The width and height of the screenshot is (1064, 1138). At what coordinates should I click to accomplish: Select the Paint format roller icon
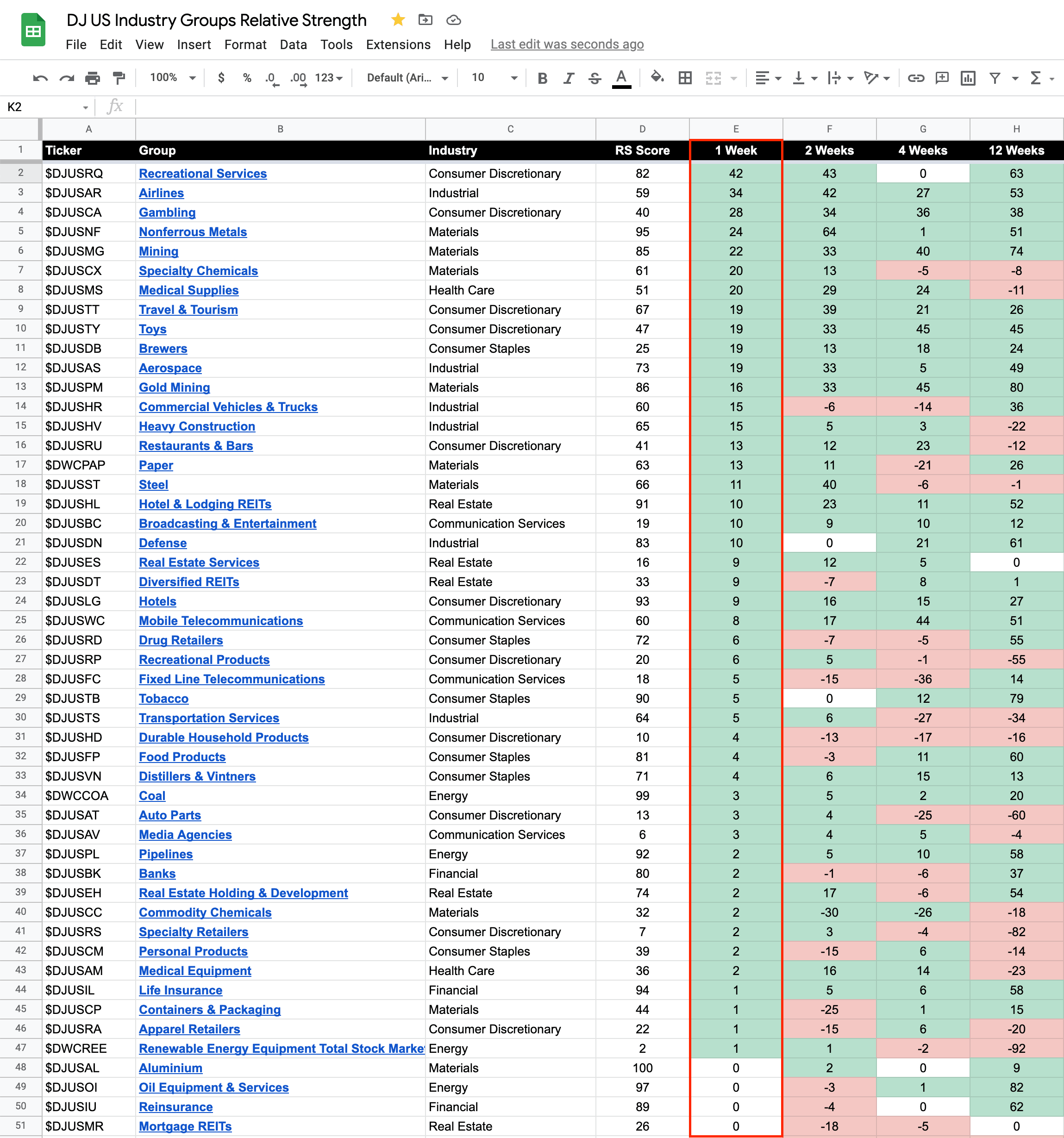(119, 78)
